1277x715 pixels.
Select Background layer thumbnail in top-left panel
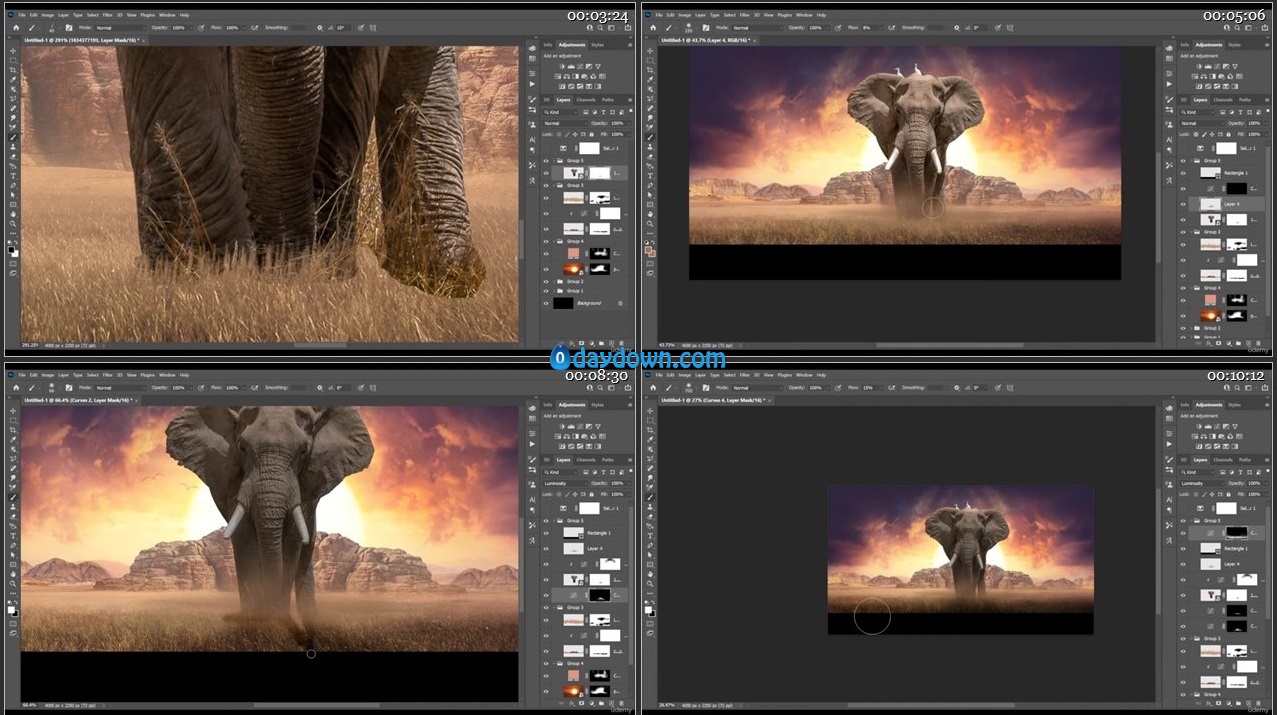point(563,303)
